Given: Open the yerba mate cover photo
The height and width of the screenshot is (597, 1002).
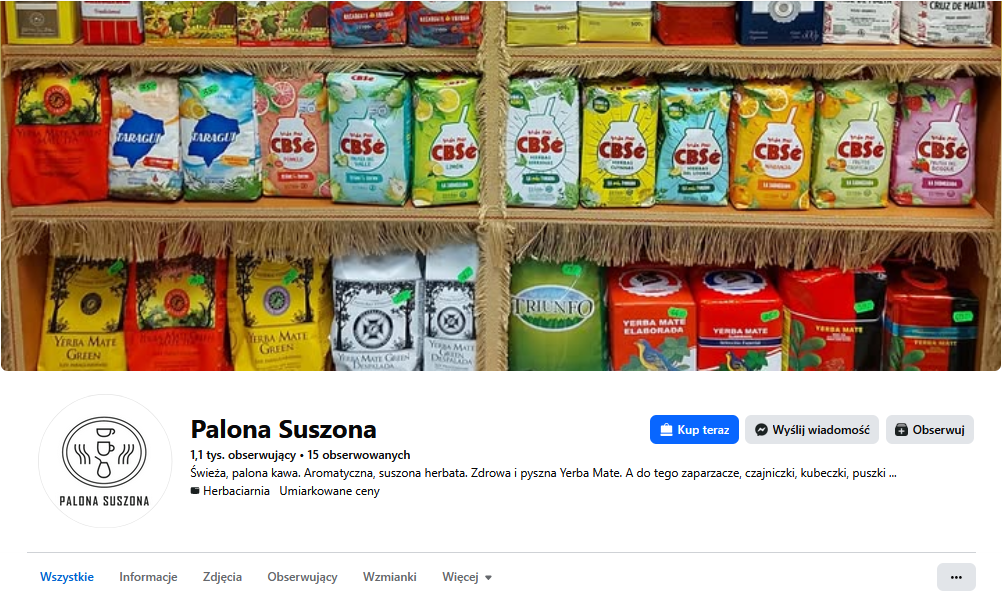Looking at the screenshot, I should [x=501, y=185].
